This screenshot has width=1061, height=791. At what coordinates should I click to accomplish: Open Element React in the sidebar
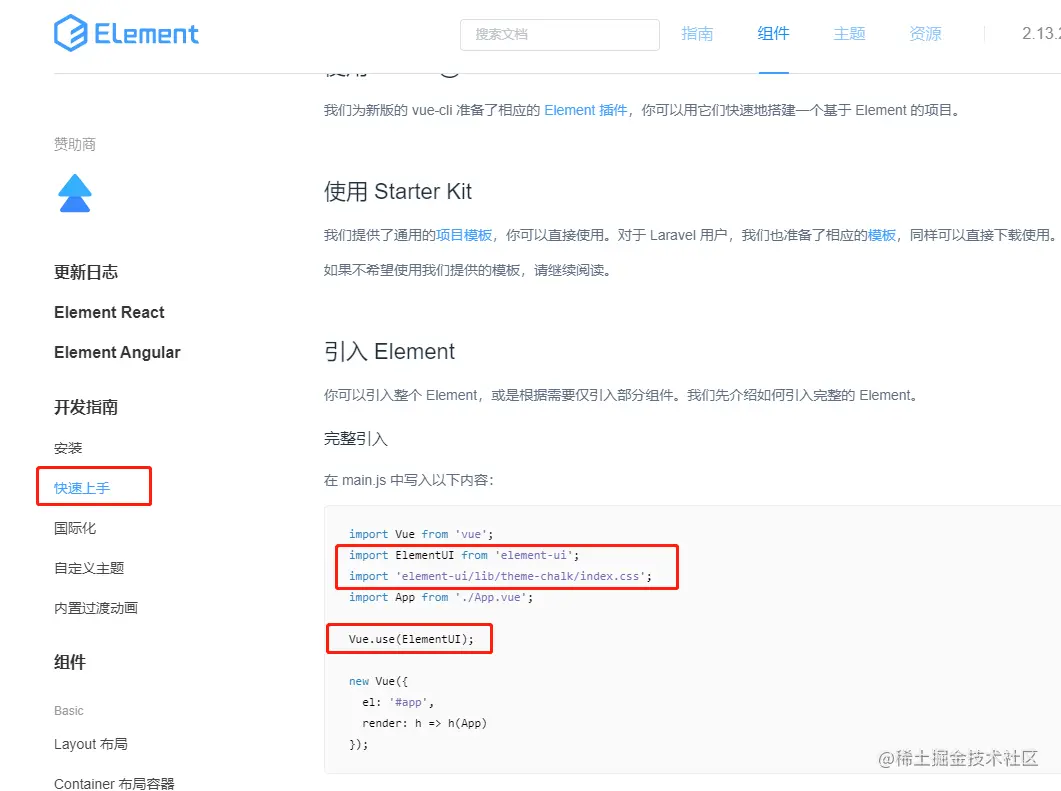point(109,312)
